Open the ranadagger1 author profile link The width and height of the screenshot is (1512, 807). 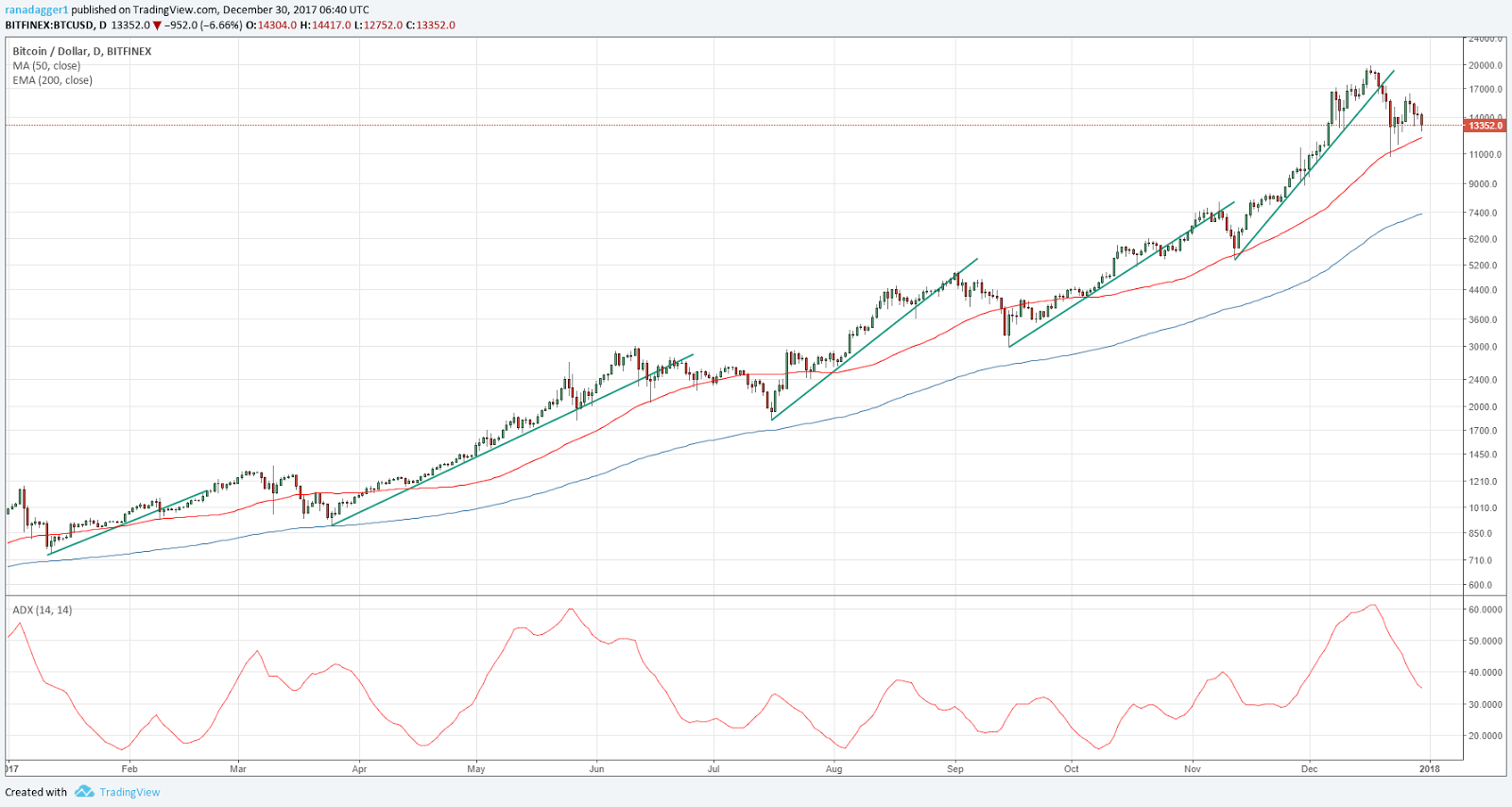pyautogui.click(x=36, y=10)
